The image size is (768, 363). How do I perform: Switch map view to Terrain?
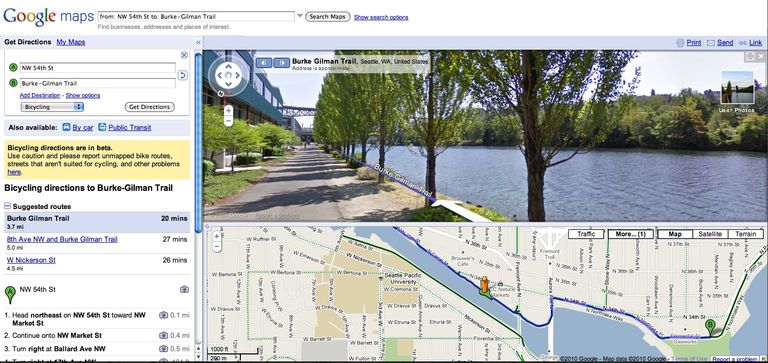click(x=745, y=234)
